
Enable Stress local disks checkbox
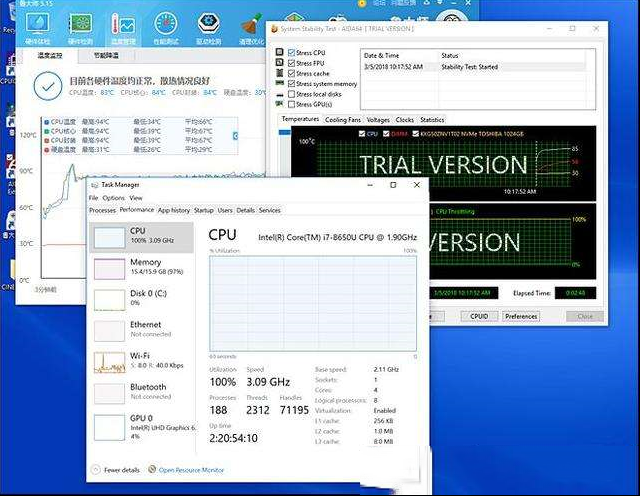[x=291, y=94]
